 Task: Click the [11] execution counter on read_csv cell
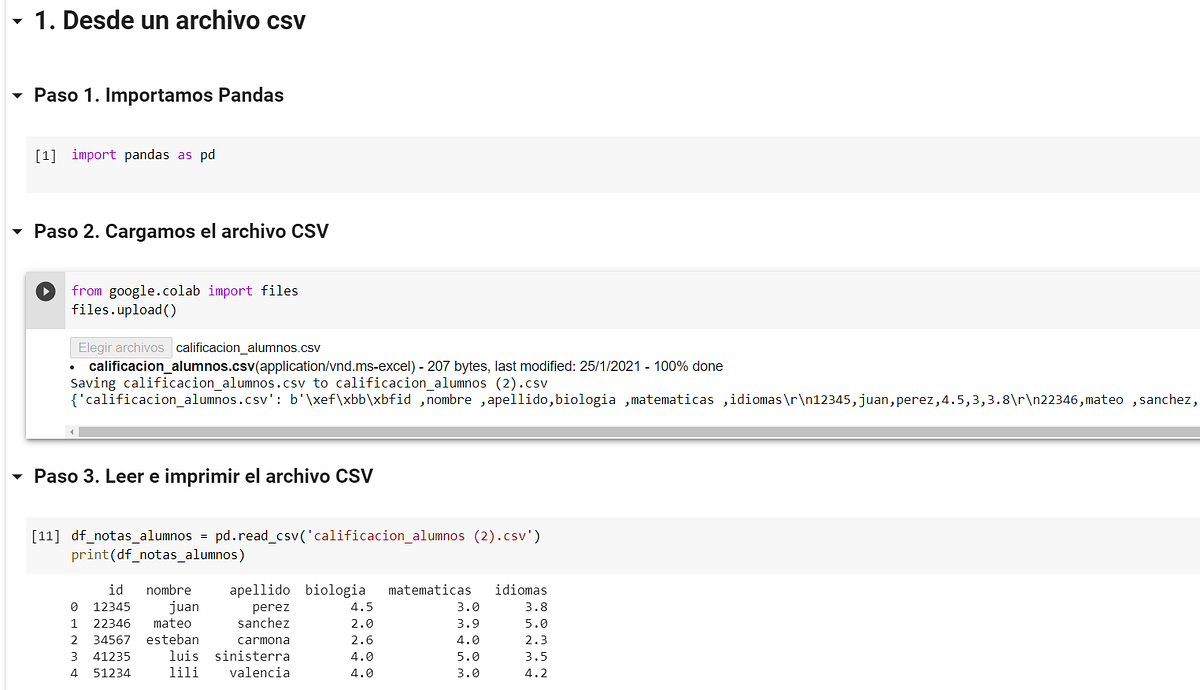tap(45, 535)
